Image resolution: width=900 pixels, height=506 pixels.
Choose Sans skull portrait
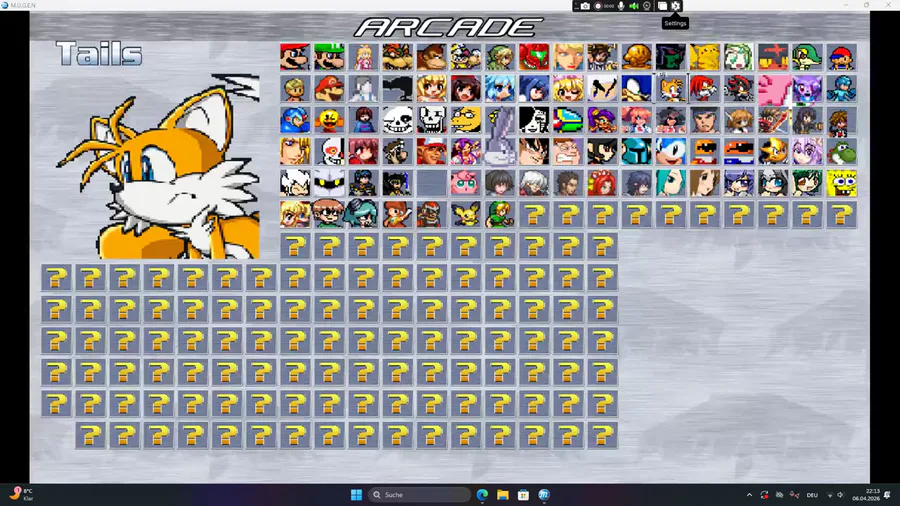pos(397,120)
